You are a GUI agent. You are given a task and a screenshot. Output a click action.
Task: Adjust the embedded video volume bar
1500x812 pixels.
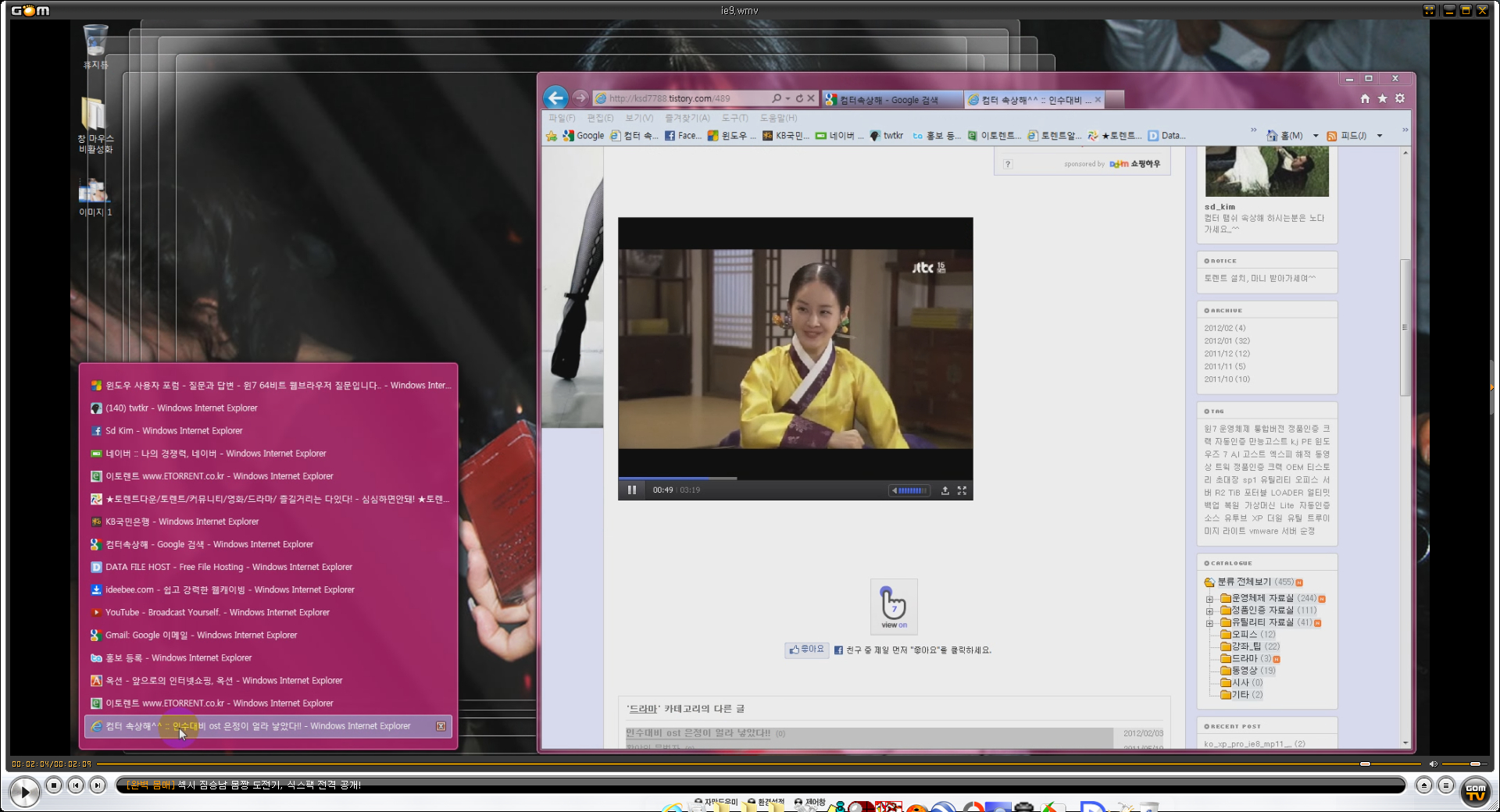coord(912,490)
